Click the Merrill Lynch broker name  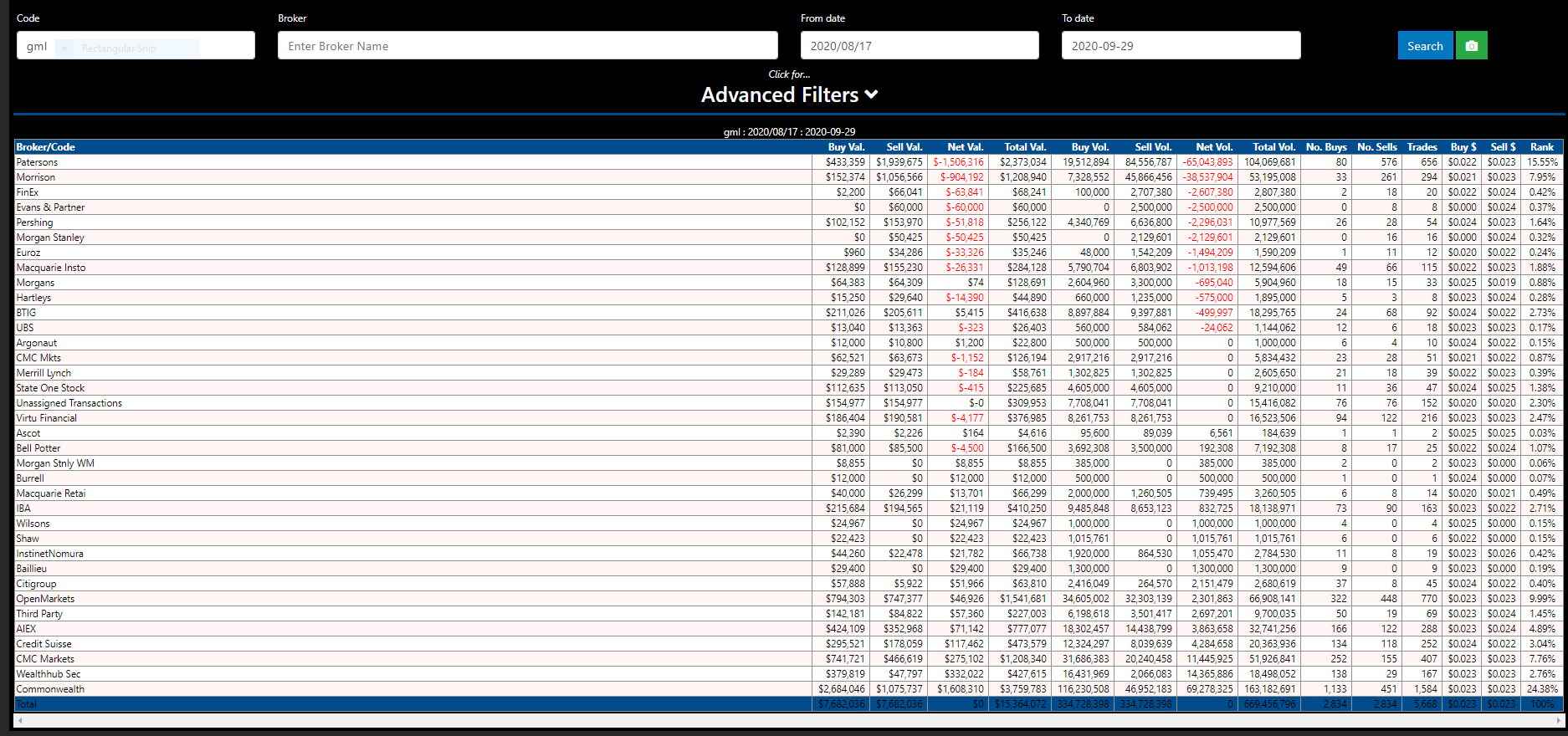pos(44,373)
